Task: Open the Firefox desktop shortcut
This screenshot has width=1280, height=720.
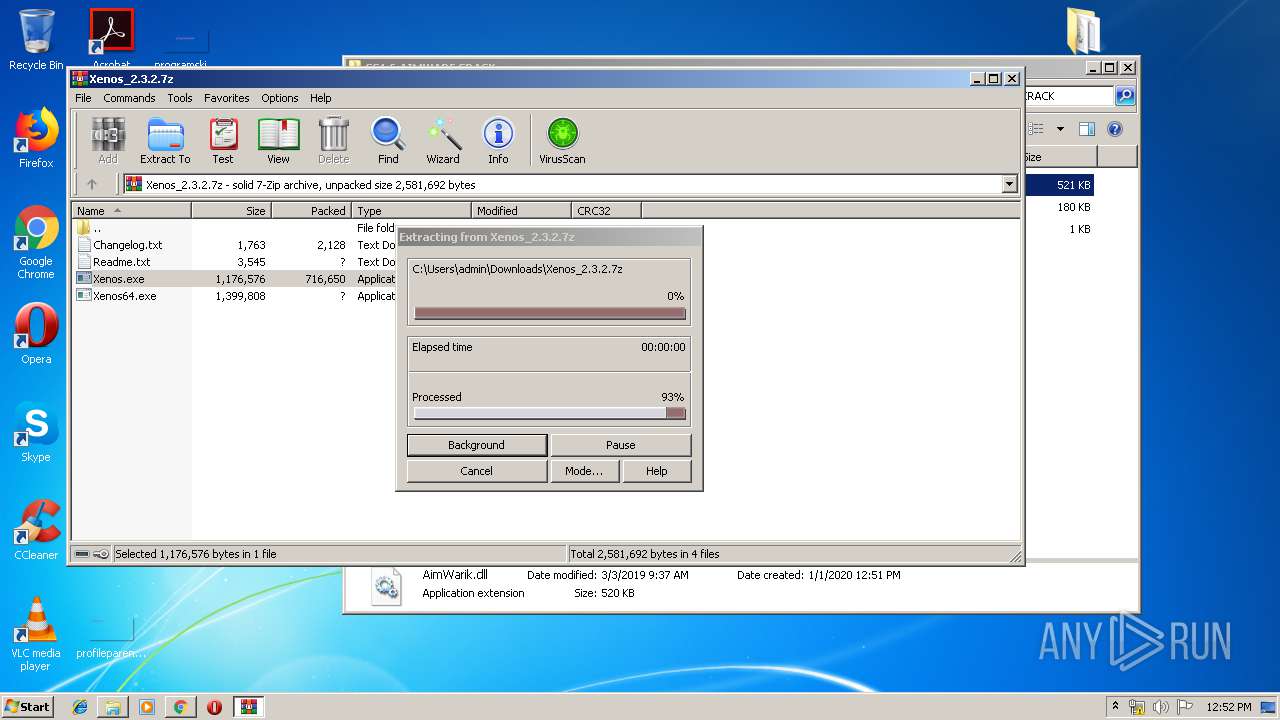Action: pyautogui.click(x=36, y=139)
